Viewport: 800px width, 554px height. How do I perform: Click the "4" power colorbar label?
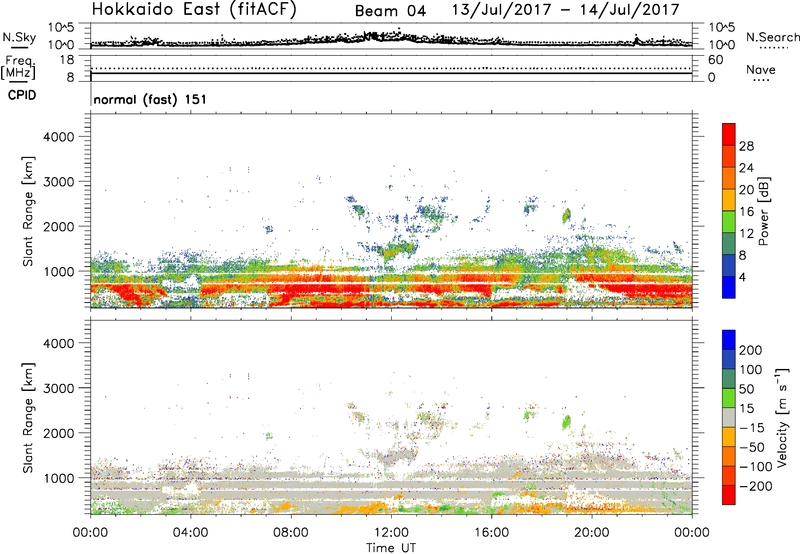[x=742, y=277]
